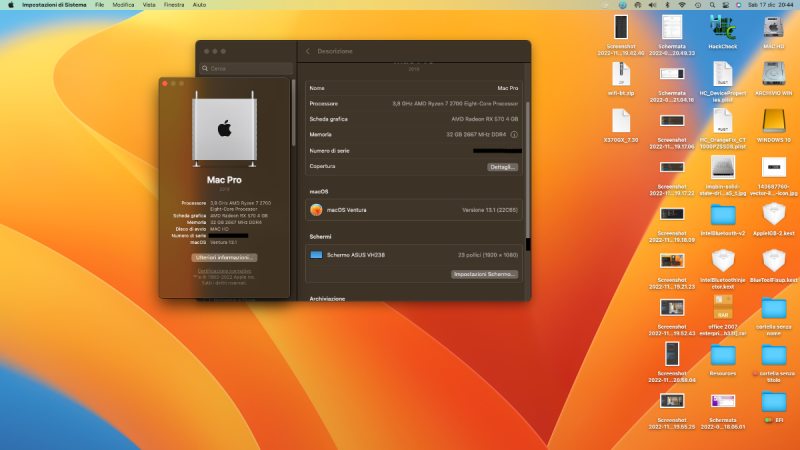Open Control Center in the menu bar
This screenshot has height=450, width=800.
tap(726, 5)
